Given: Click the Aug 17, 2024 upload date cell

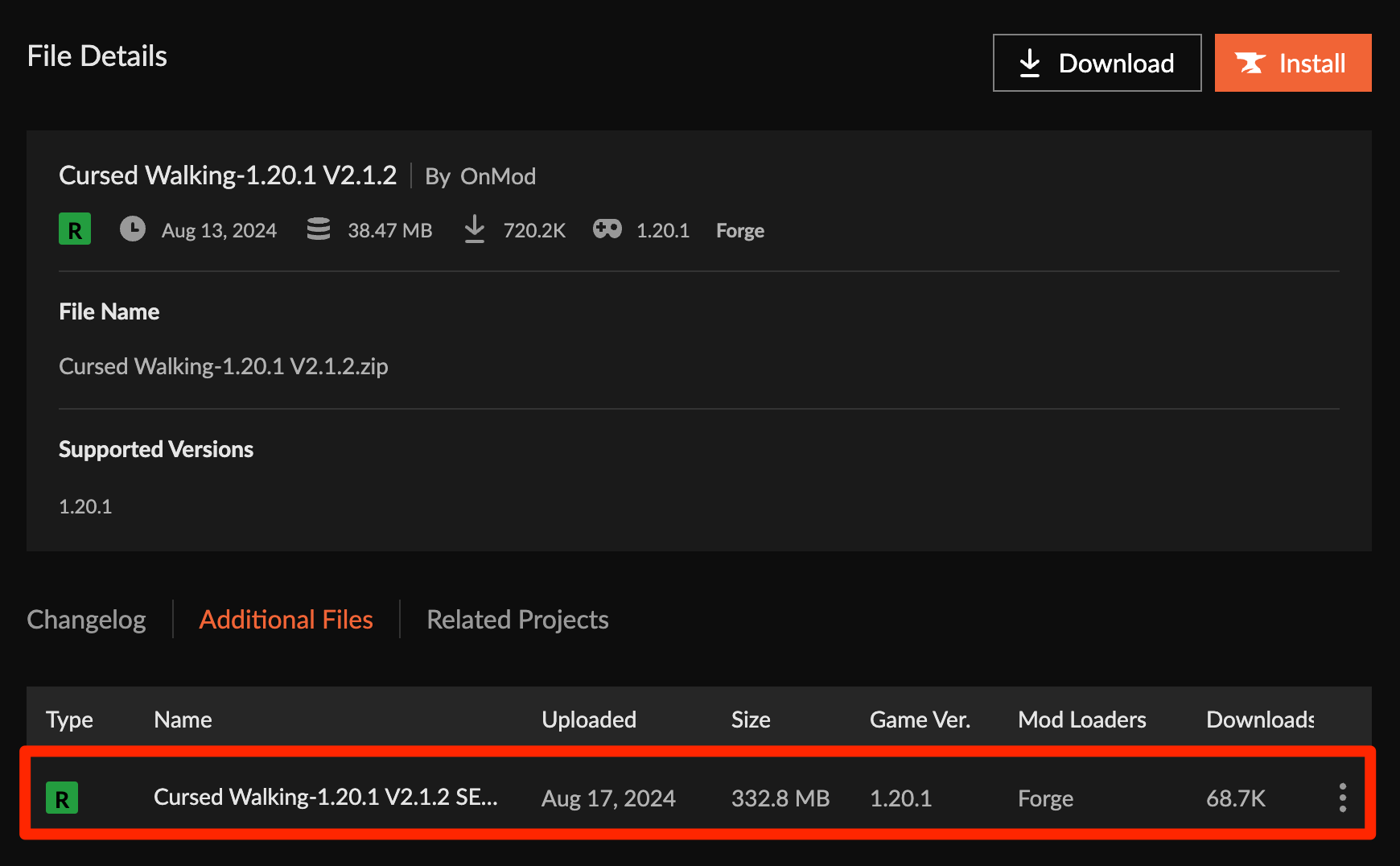Looking at the screenshot, I should 608,798.
